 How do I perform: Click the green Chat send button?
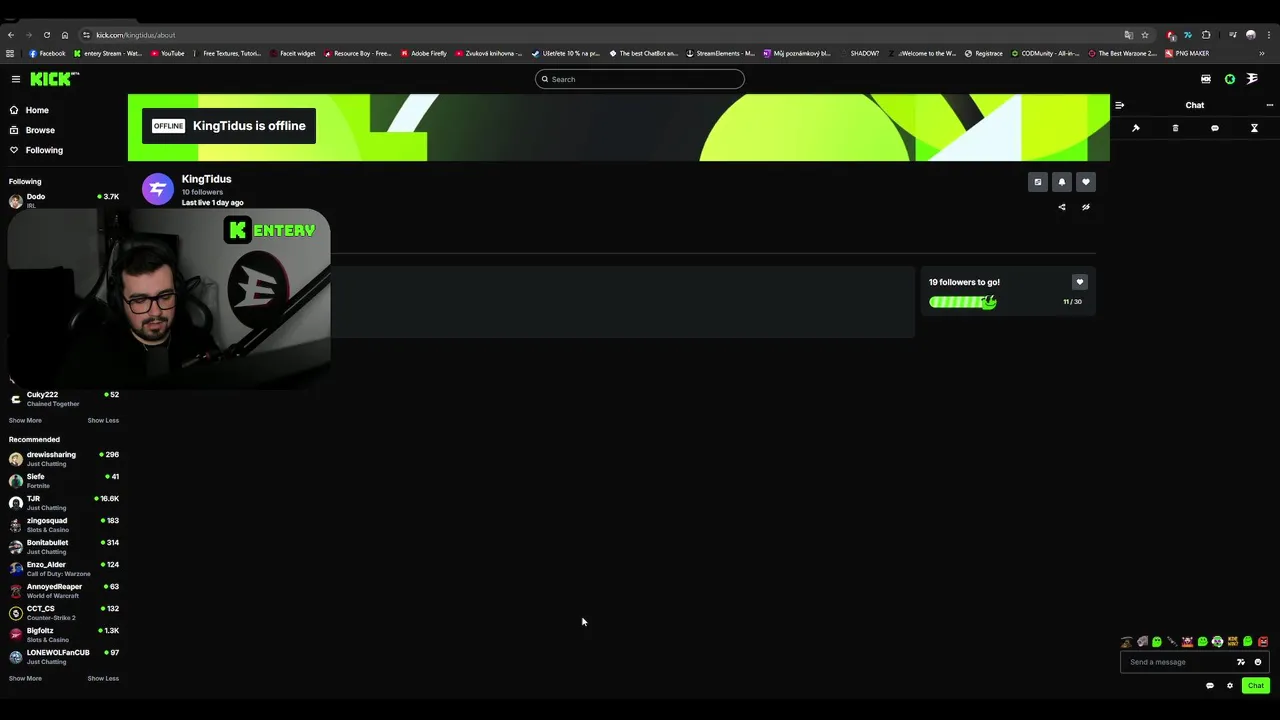[1256, 685]
